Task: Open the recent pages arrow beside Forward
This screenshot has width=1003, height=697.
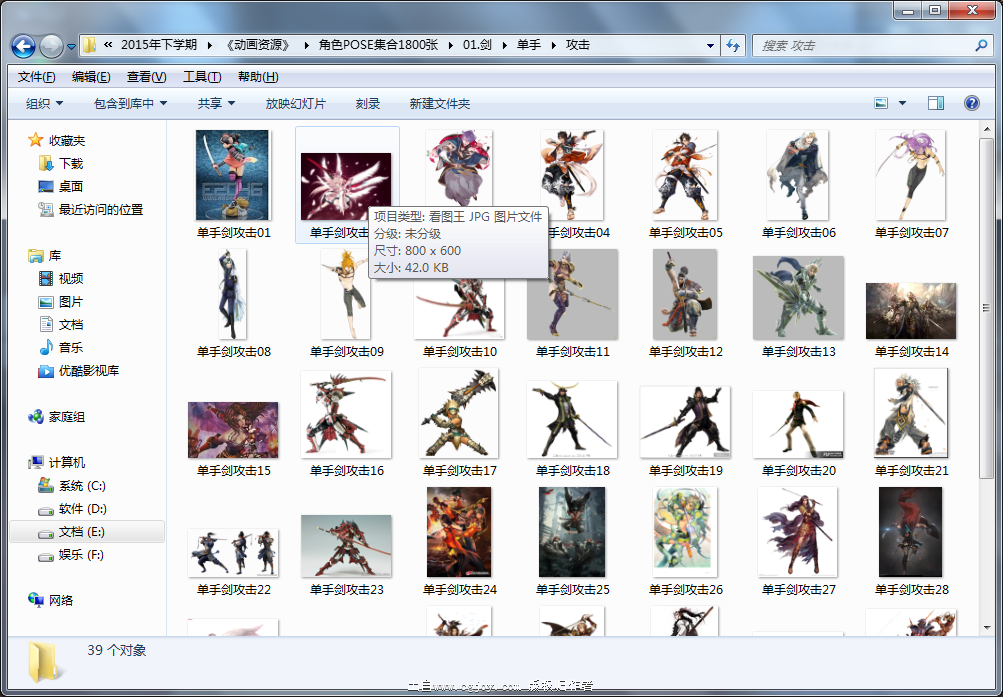Action: pos(71,46)
